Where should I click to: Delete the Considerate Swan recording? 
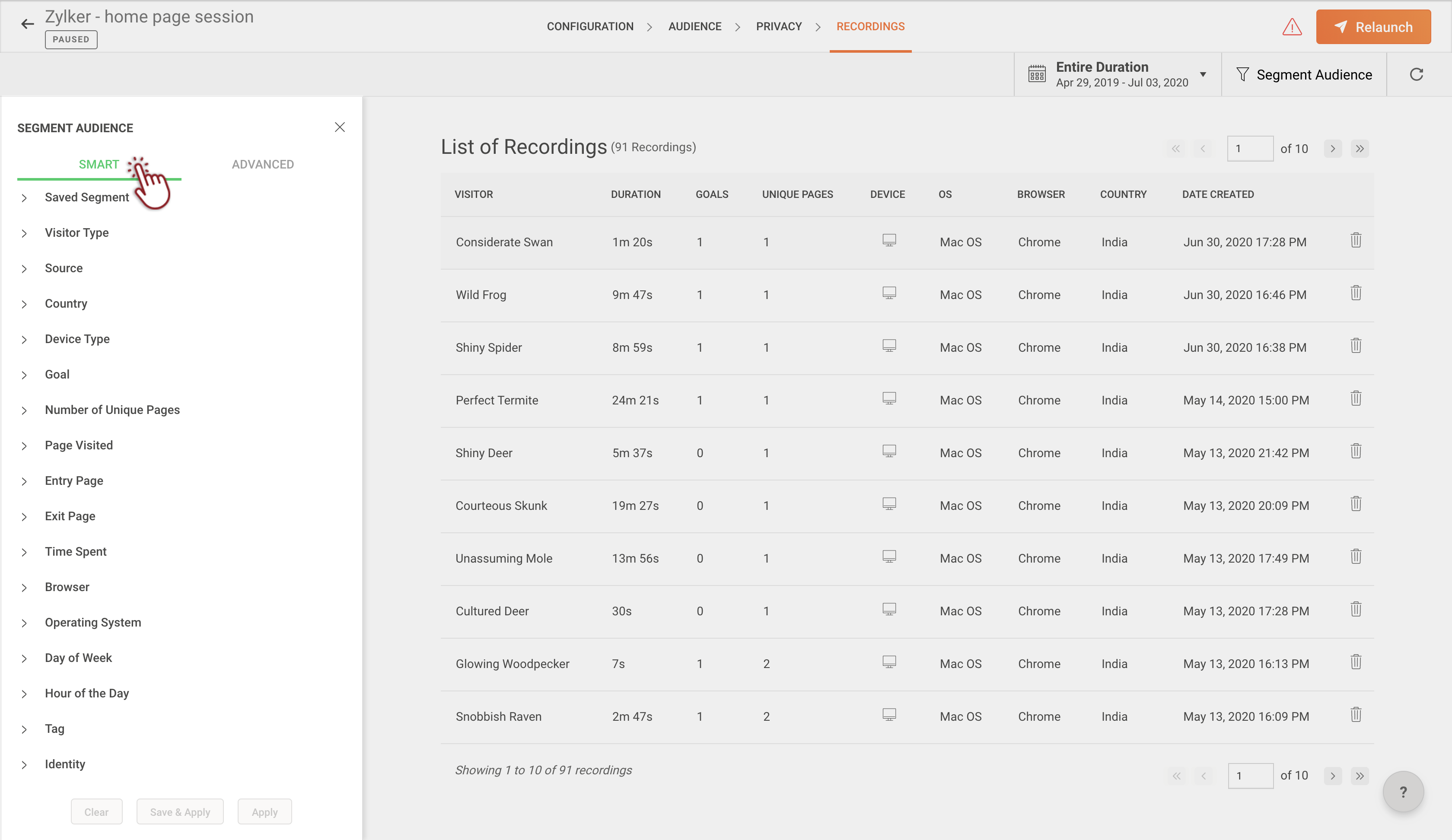click(x=1356, y=240)
